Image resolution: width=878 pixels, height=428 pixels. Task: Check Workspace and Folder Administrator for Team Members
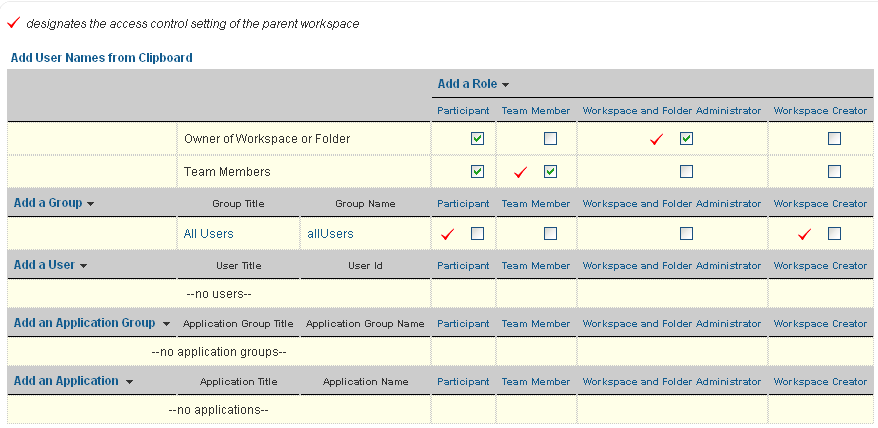(686, 171)
